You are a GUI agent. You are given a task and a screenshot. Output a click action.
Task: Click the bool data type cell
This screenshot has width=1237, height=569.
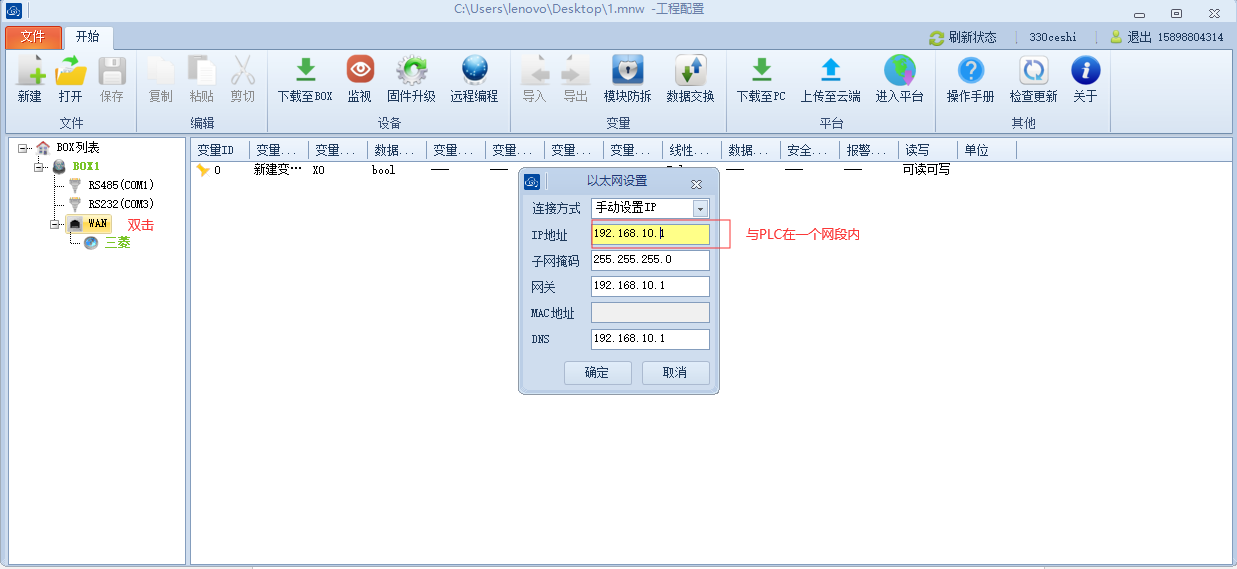pos(384,170)
